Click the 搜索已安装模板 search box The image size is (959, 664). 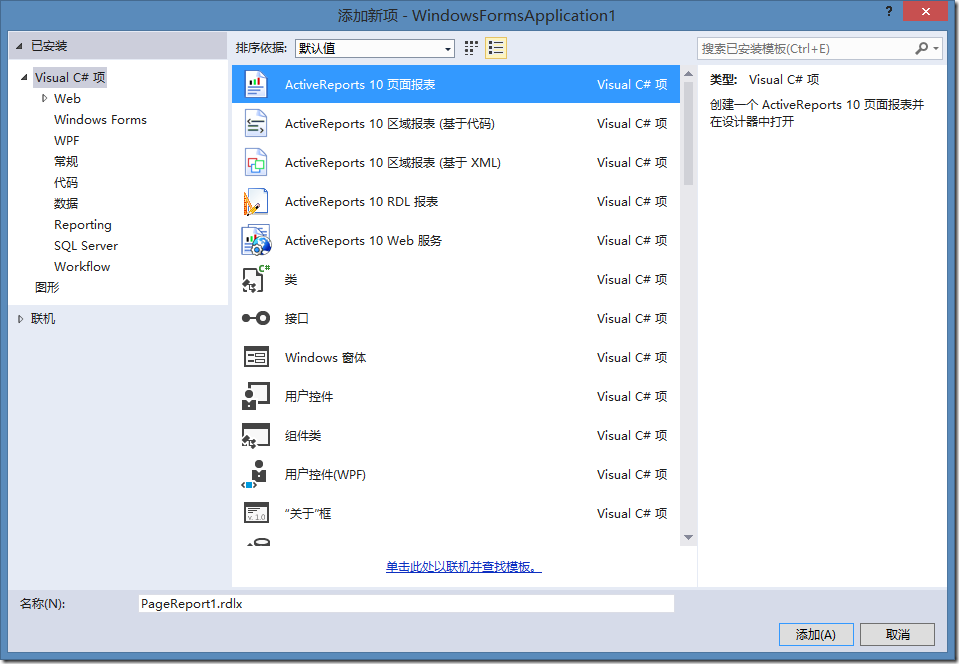pyautogui.click(x=806, y=48)
